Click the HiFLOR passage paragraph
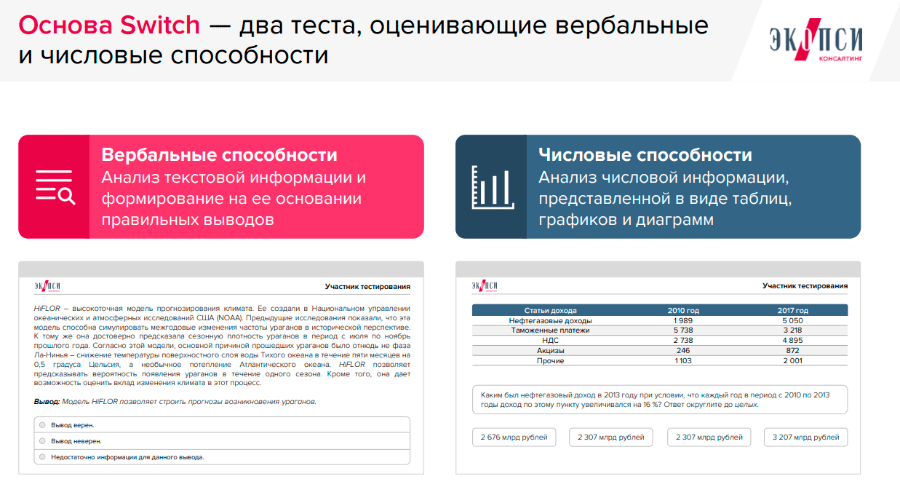The width and height of the screenshot is (900, 487). [222, 346]
